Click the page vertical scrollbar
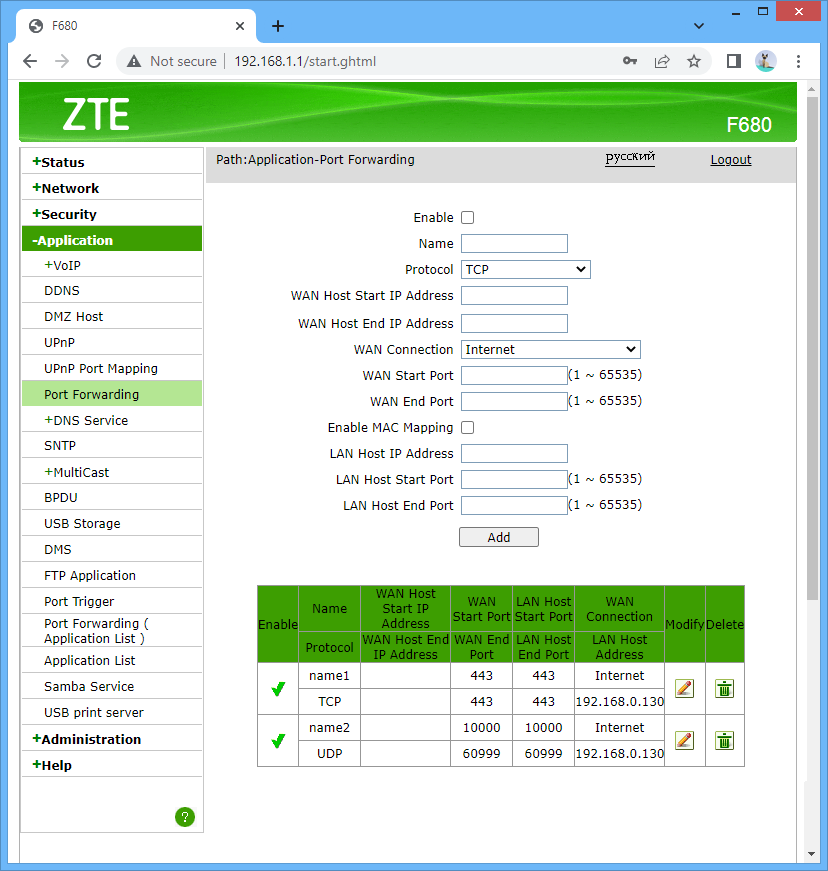The image size is (828, 871). pos(812,348)
